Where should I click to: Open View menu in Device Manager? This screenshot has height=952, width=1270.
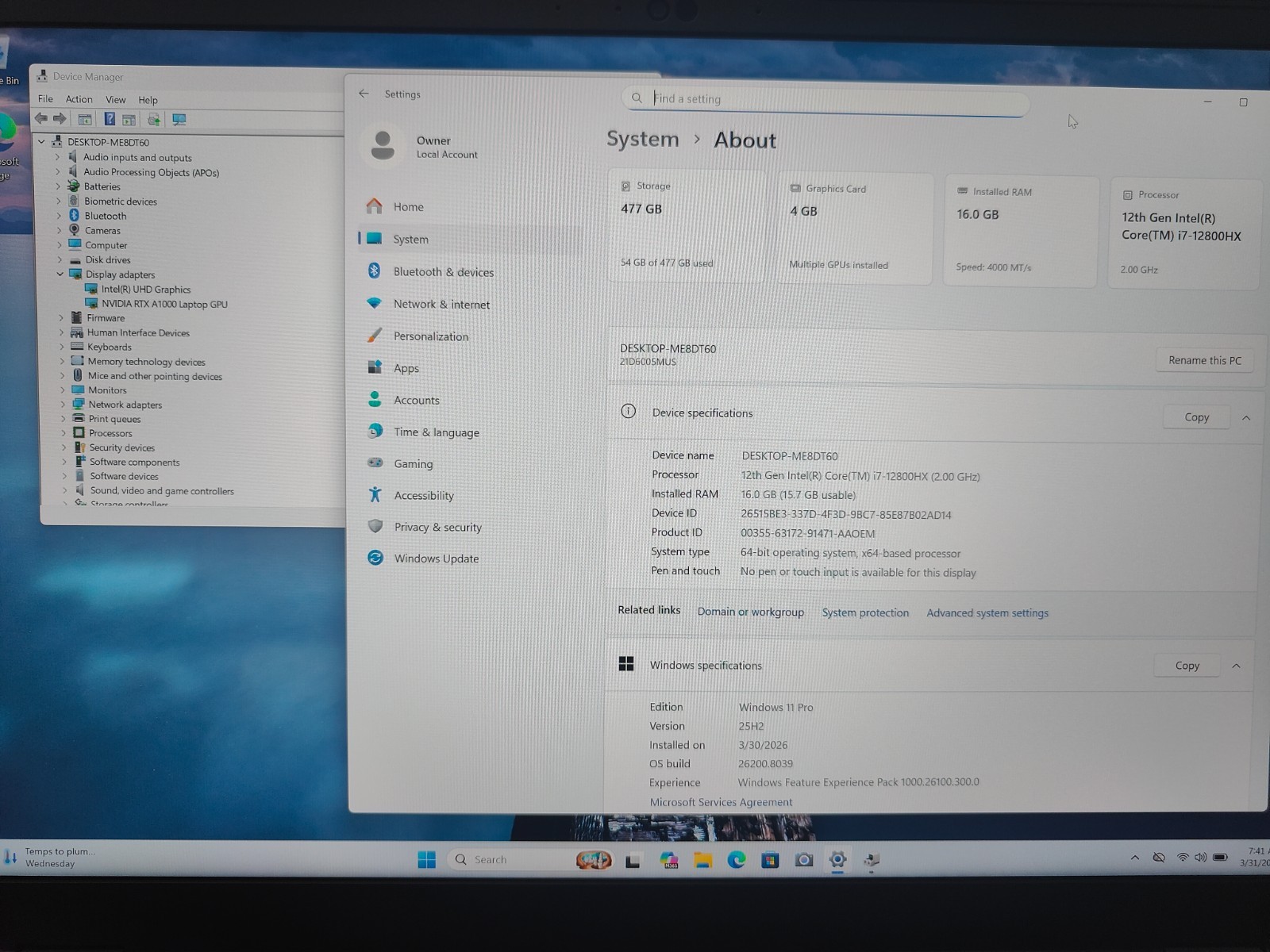coord(116,100)
